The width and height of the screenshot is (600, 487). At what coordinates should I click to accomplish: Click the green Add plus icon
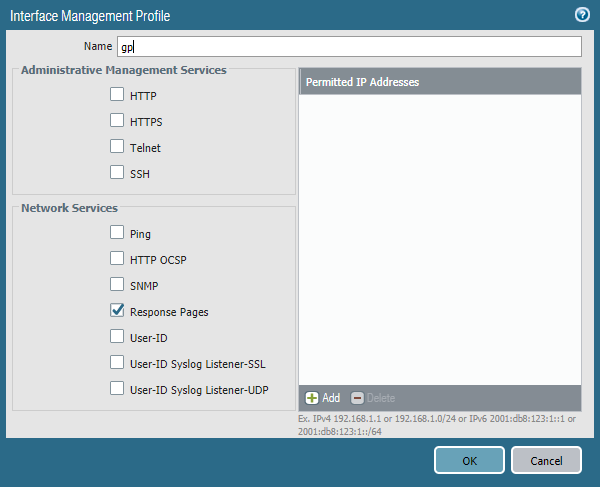[312, 398]
